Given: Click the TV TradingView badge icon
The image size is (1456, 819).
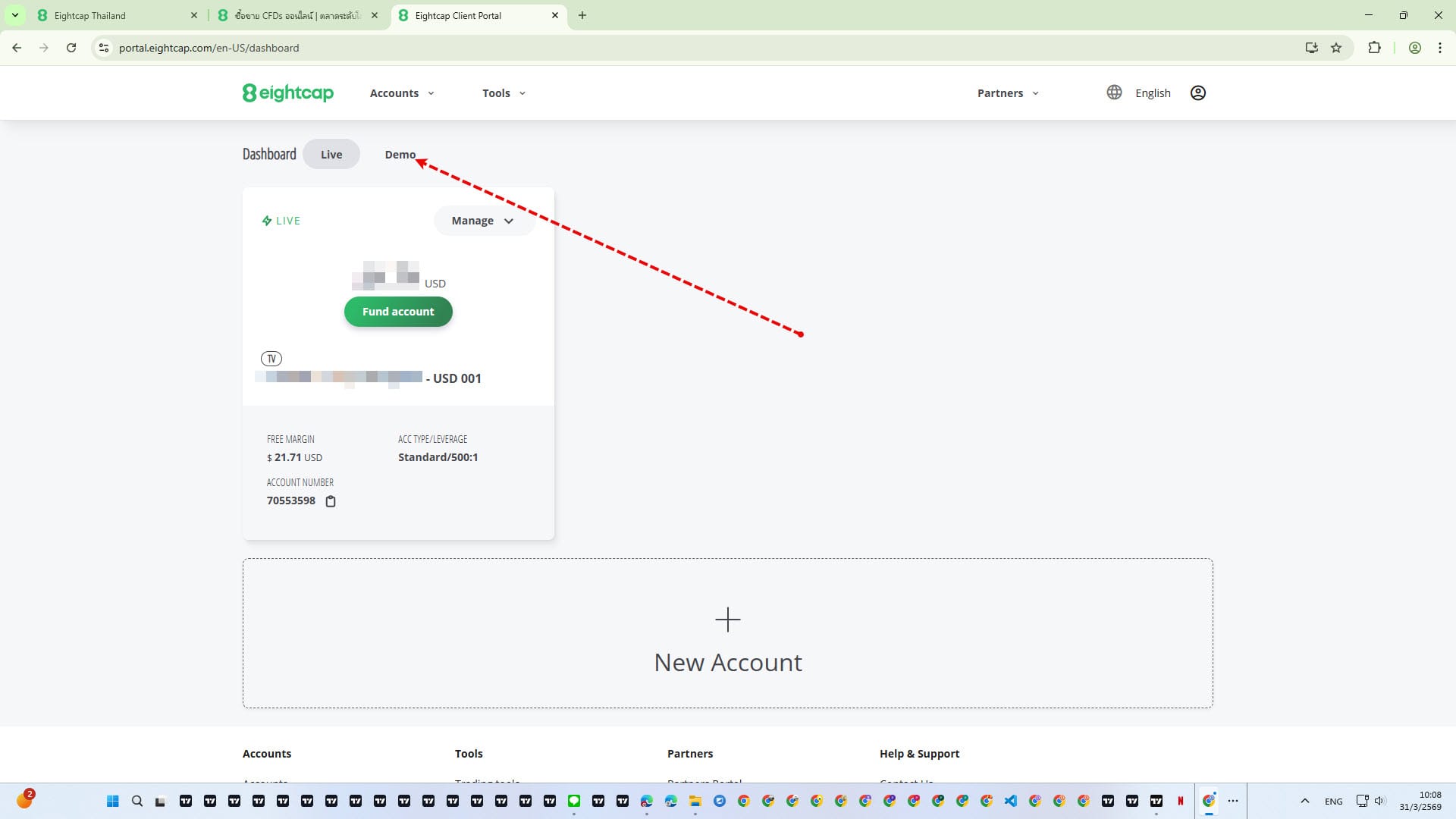Looking at the screenshot, I should (271, 359).
